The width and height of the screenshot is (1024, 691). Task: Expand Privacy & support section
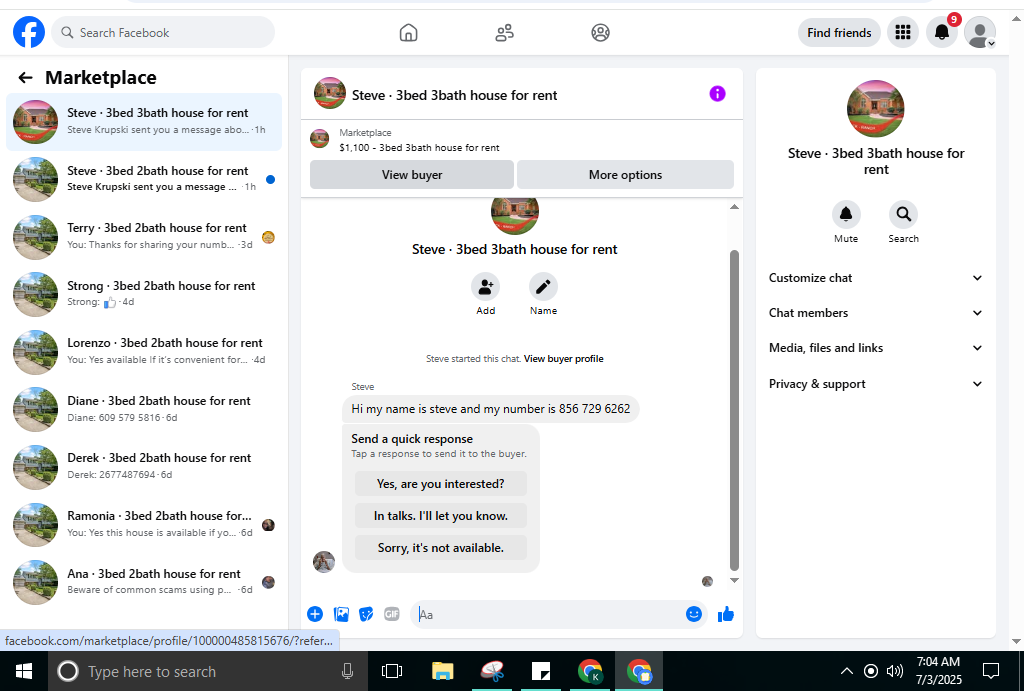point(875,384)
